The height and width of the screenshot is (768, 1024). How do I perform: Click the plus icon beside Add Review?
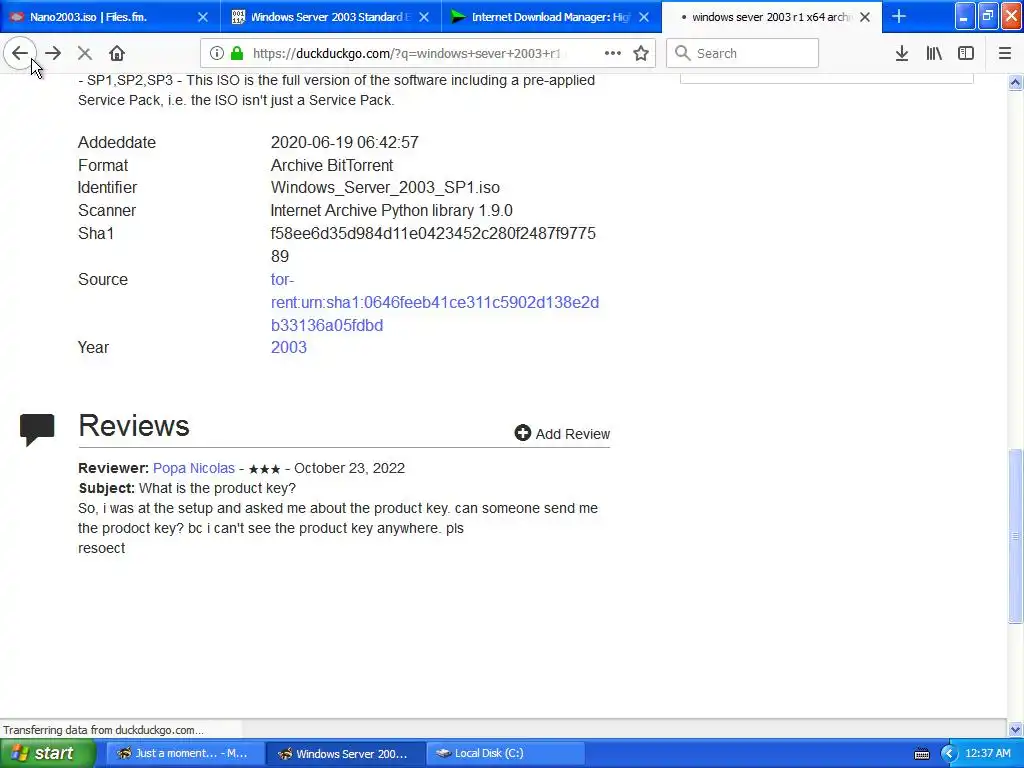[x=522, y=433]
